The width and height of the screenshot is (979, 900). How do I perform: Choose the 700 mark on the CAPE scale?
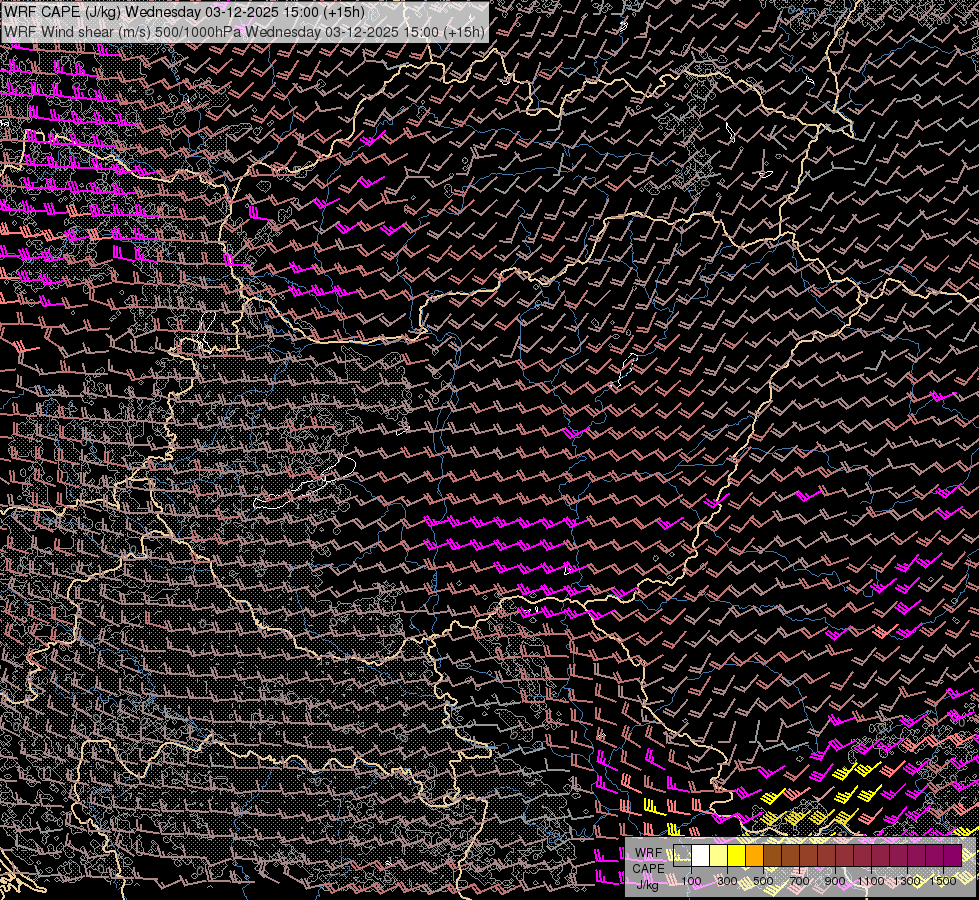coord(799,881)
